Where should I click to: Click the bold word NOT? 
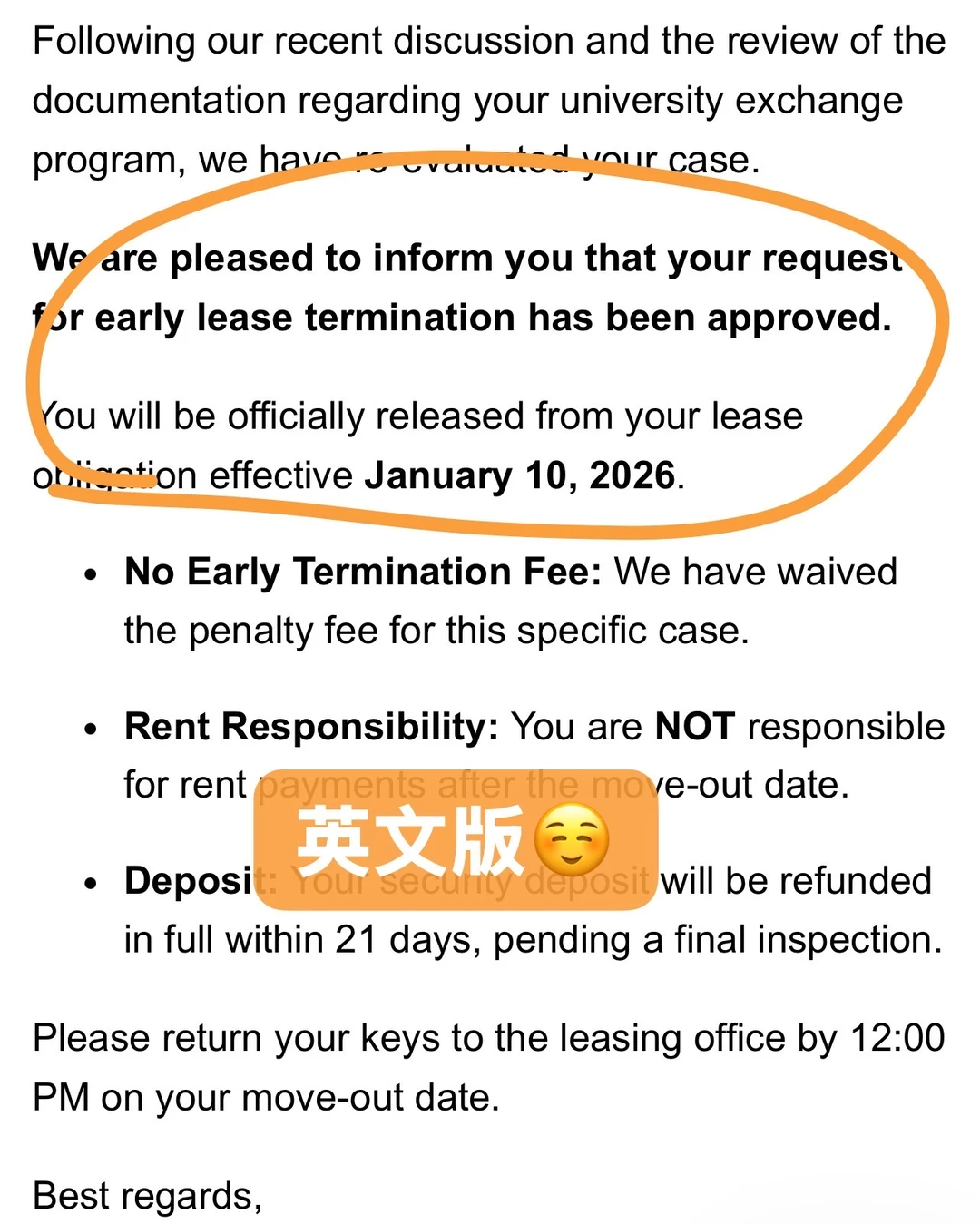[694, 727]
